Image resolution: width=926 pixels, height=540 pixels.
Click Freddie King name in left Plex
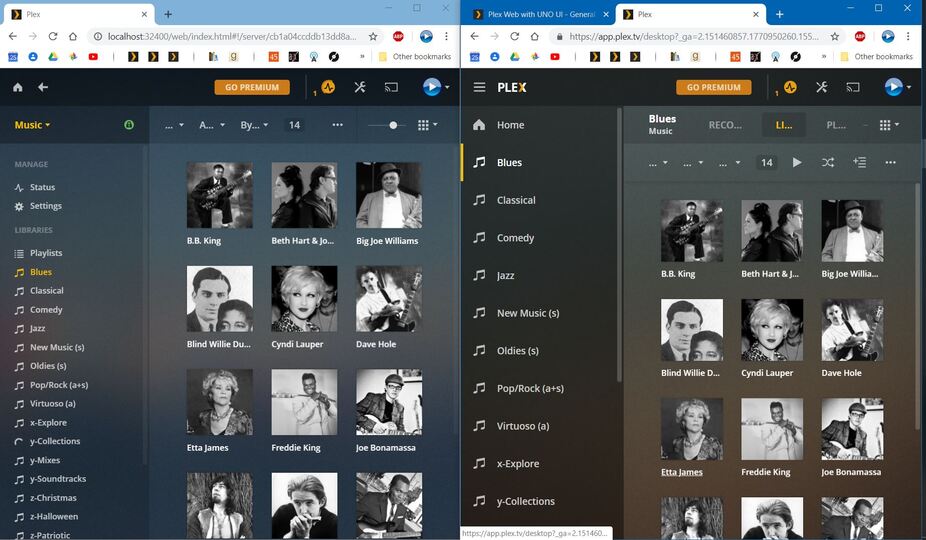click(x=296, y=448)
